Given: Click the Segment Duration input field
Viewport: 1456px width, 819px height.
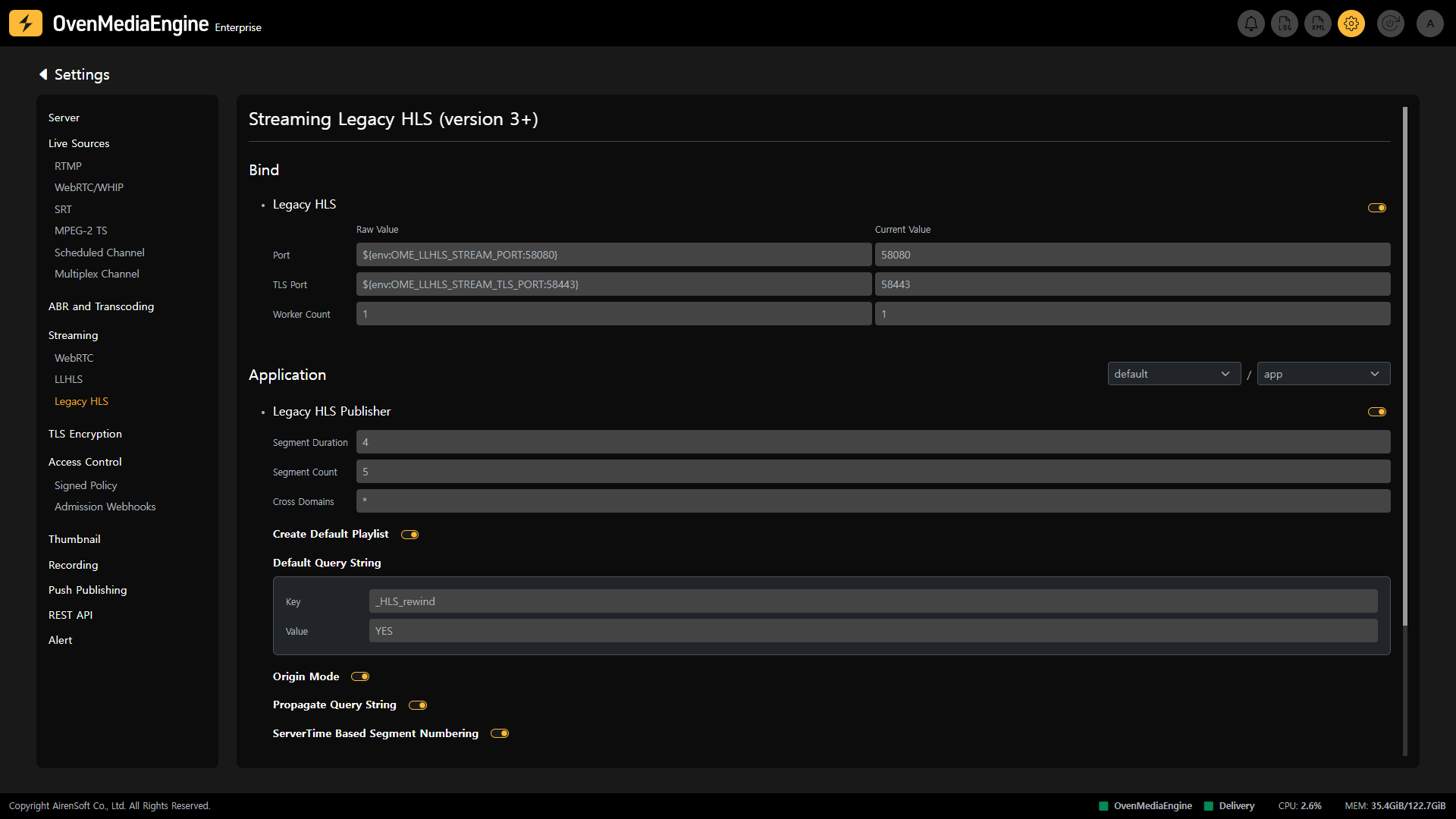Looking at the screenshot, I should coord(872,442).
